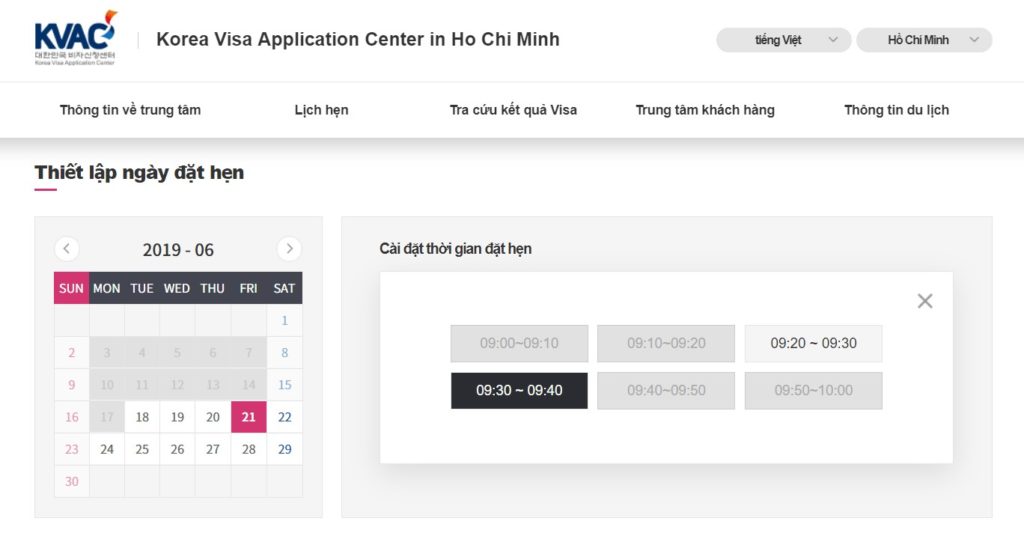This screenshot has width=1024, height=533.
Task: Open Thông tin về trung tâm menu
Action: 130,110
